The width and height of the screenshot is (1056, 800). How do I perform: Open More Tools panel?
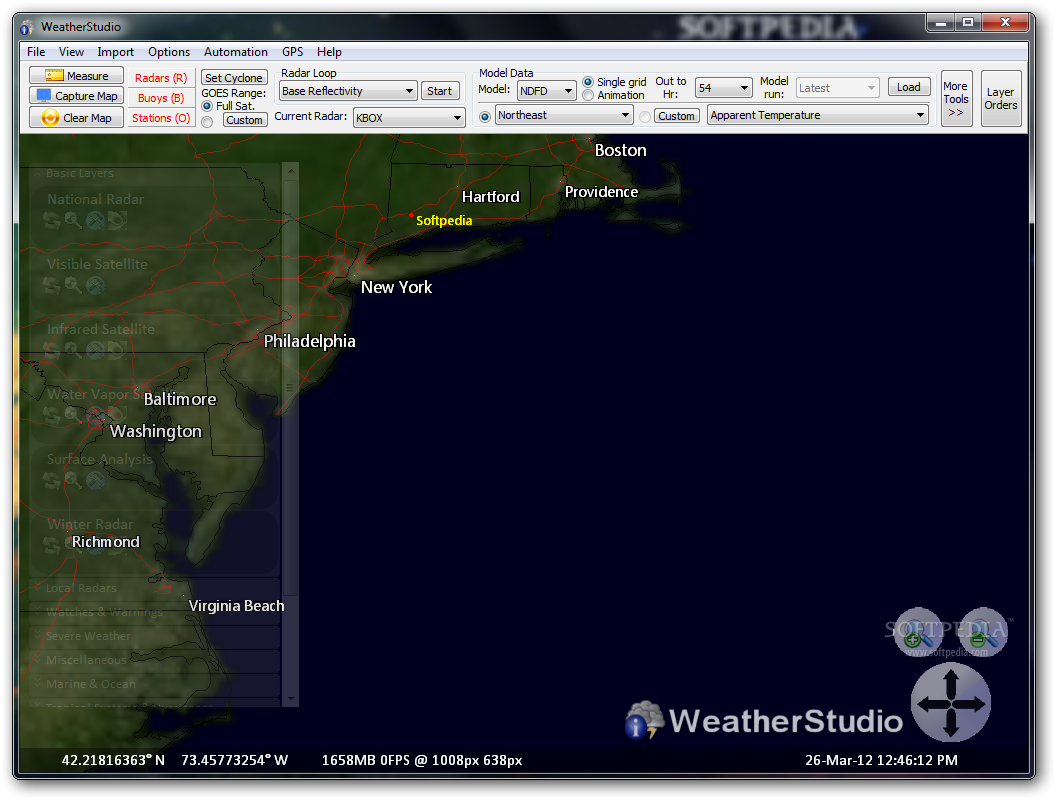point(956,99)
